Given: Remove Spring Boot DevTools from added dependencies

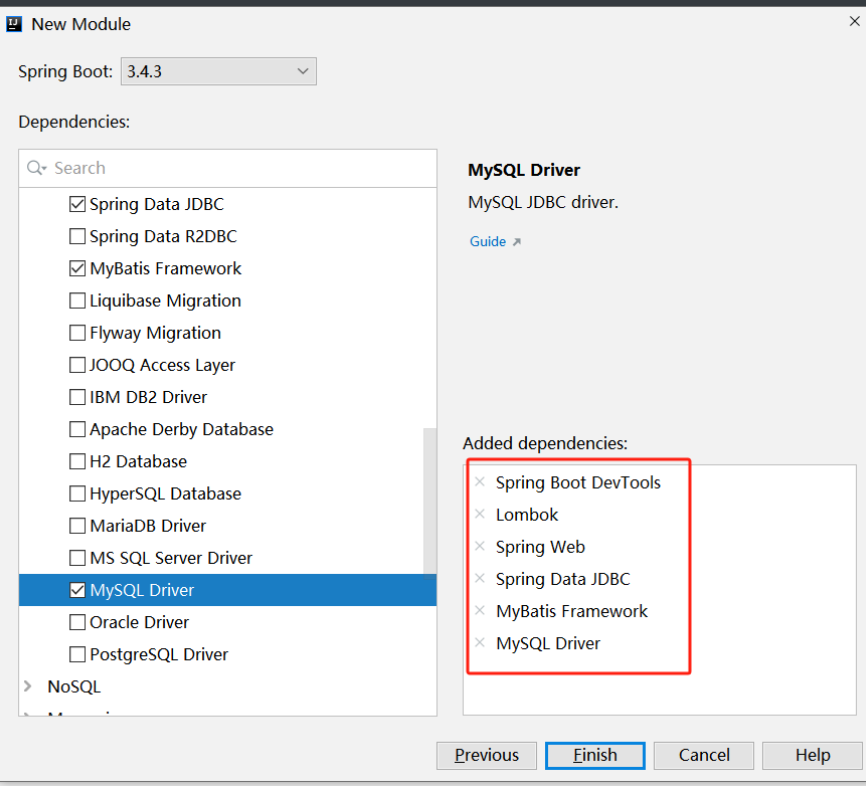Looking at the screenshot, I should [480, 482].
